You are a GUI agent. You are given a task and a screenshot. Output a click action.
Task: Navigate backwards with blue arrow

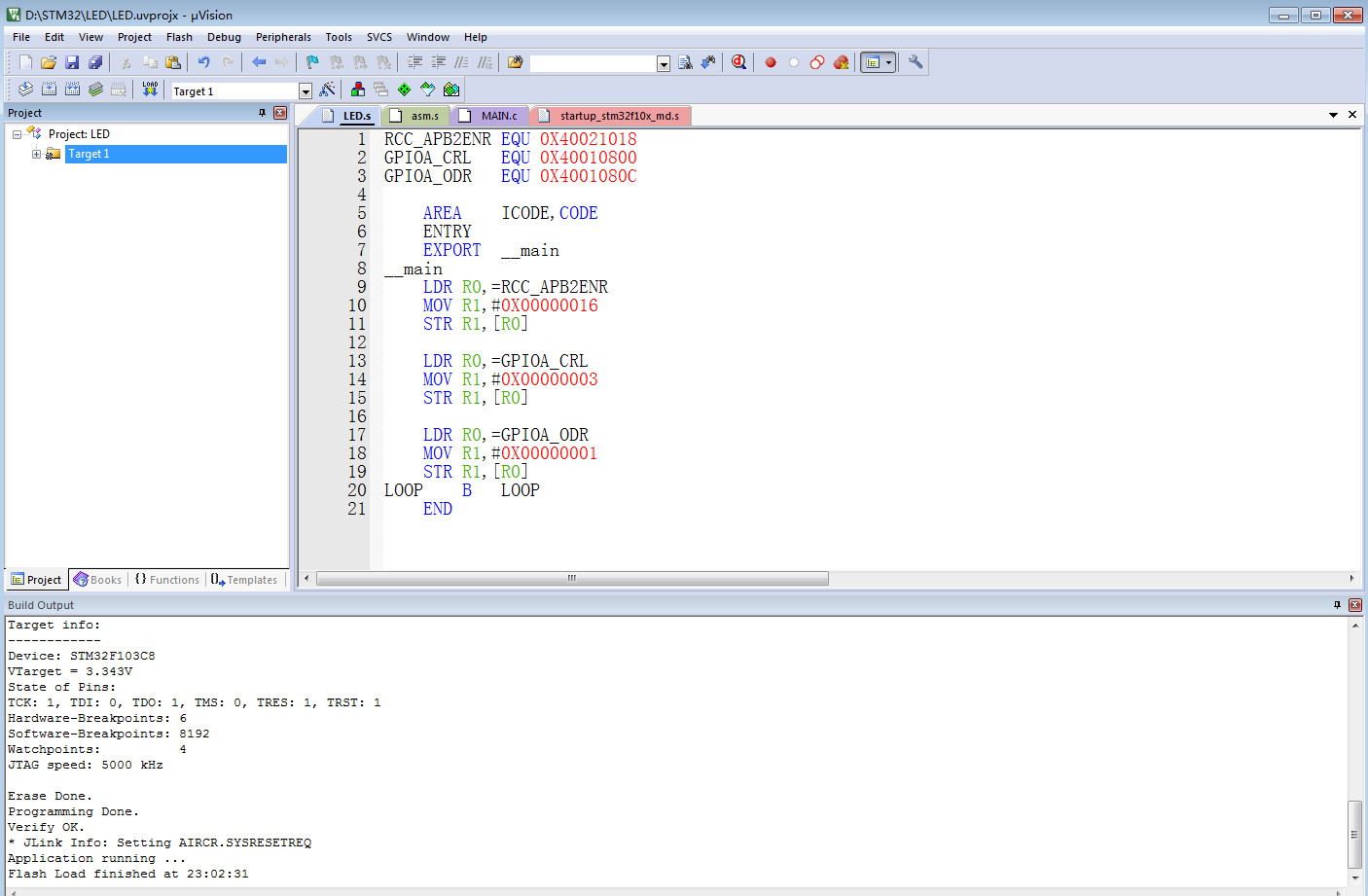click(259, 62)
